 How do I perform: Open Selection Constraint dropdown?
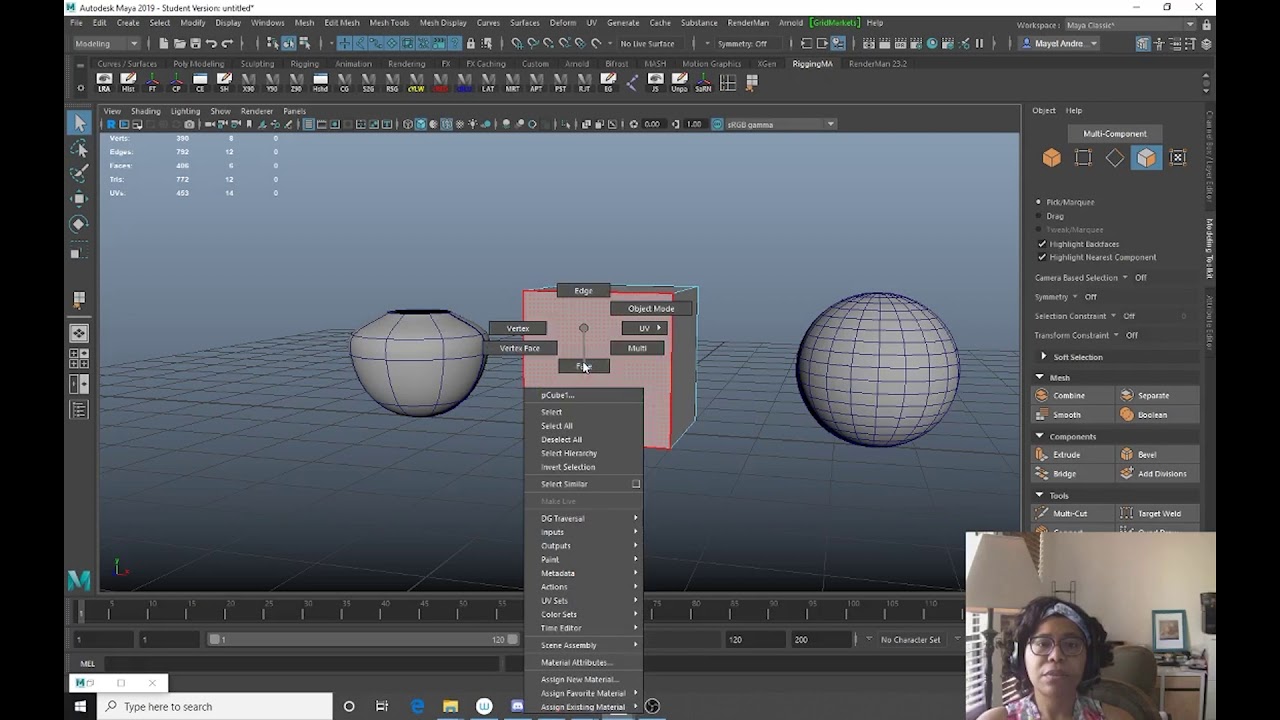click(x=1113, y=316)
